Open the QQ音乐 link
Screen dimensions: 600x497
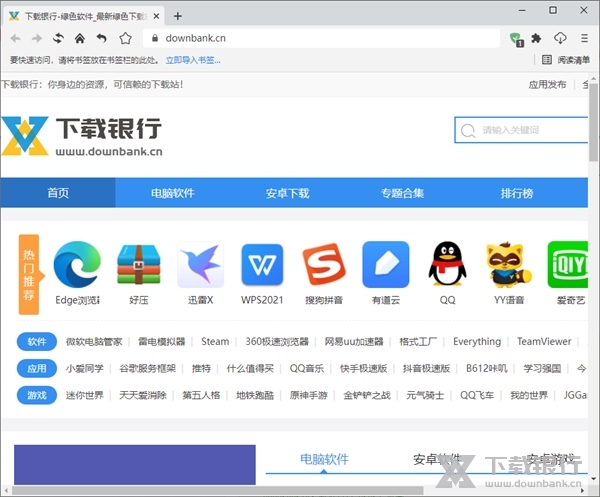point(307,368)
